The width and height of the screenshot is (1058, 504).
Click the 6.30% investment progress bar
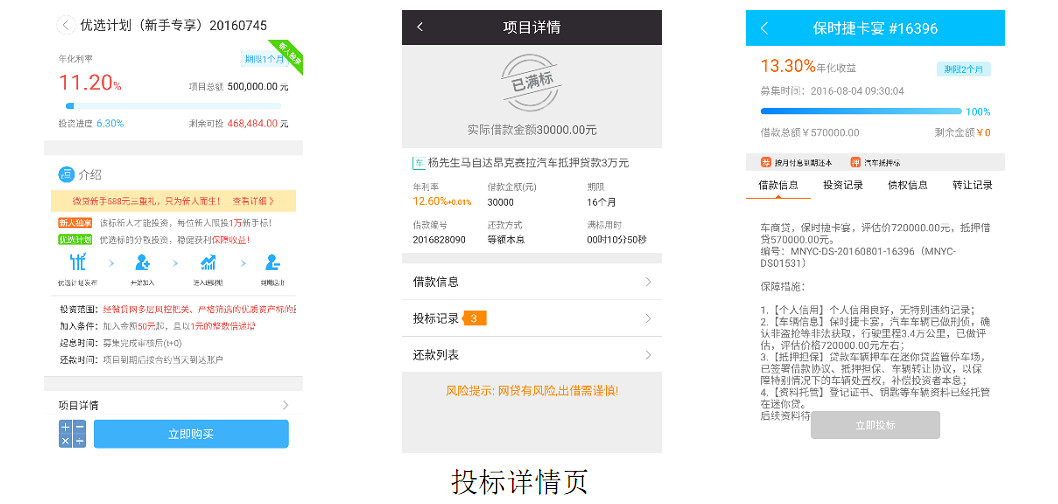(x=173, y=106)
